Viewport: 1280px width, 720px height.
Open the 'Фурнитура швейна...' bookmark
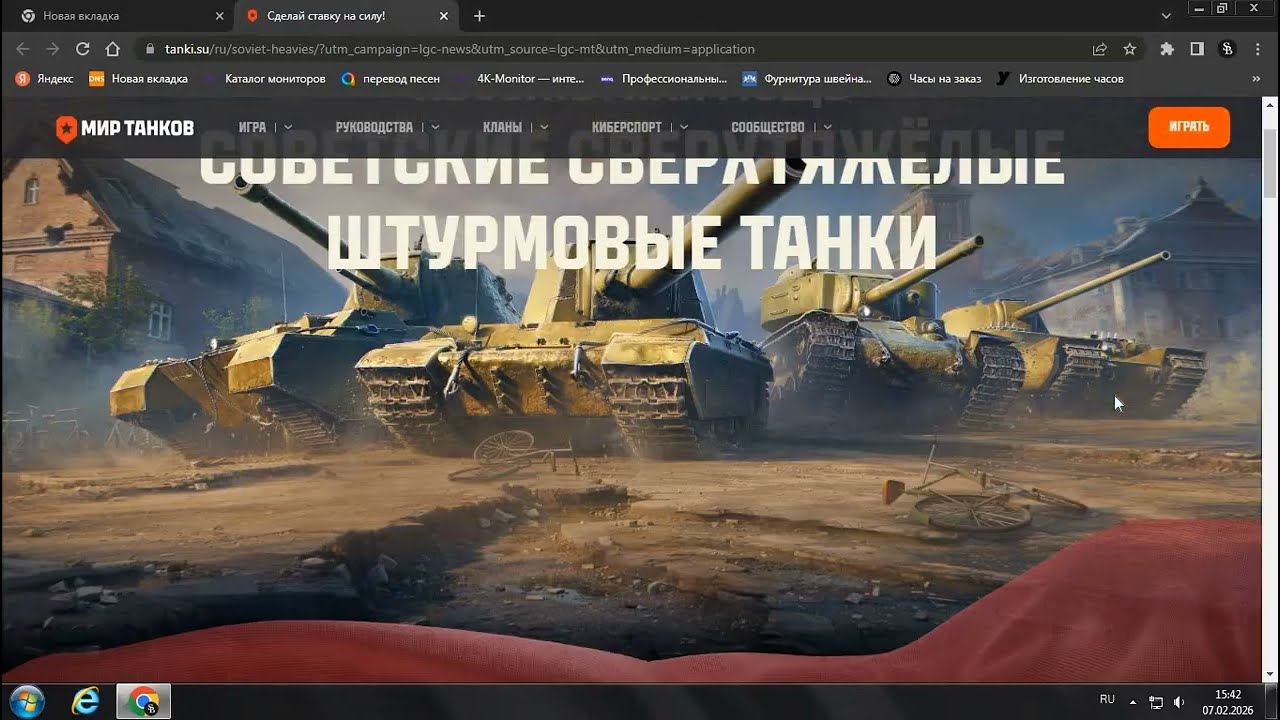tap(807, 78)
